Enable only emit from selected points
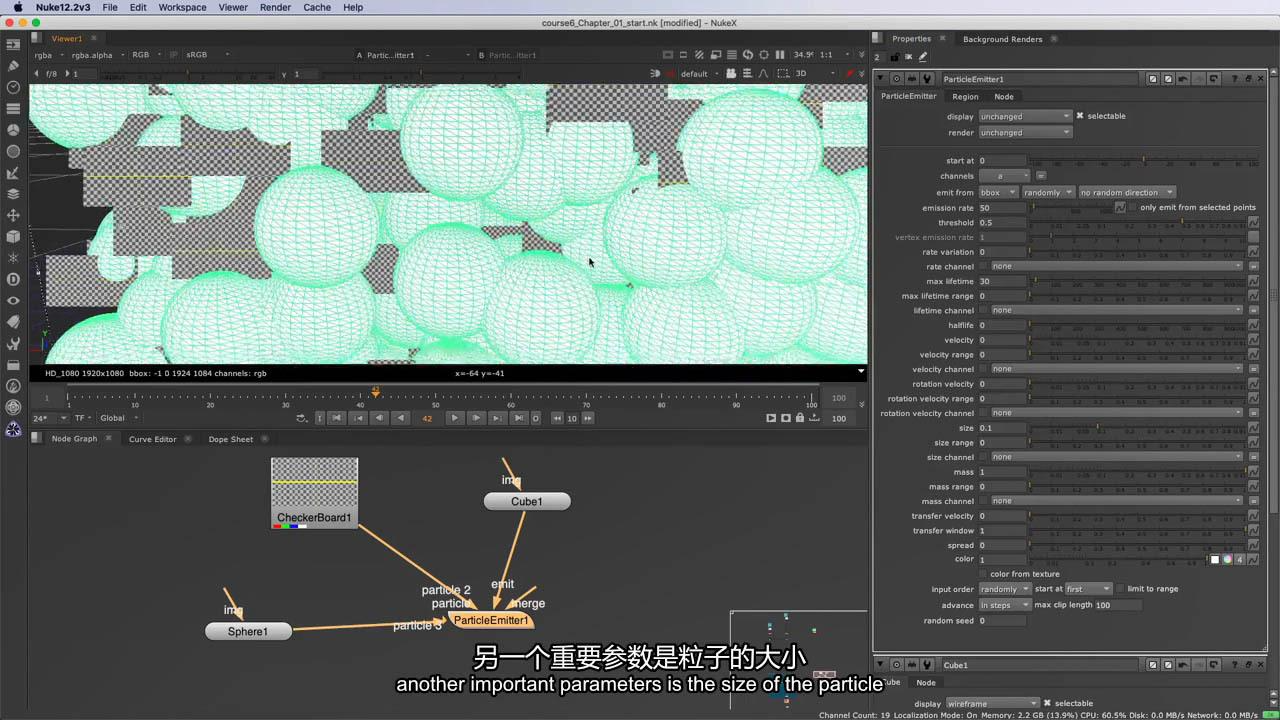 (1133, 207)
